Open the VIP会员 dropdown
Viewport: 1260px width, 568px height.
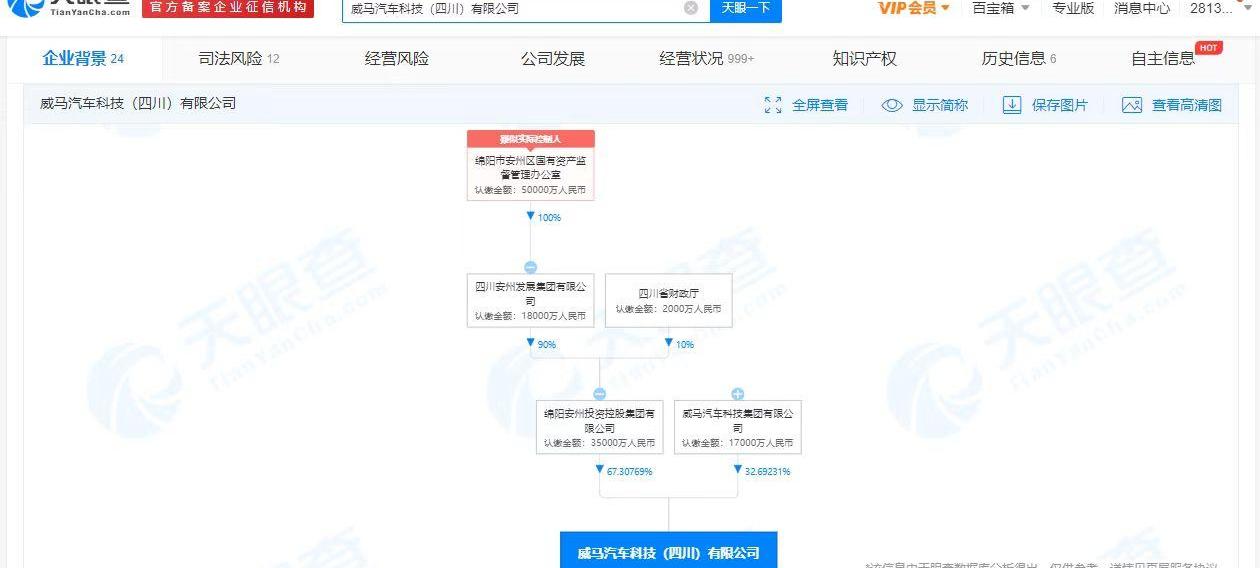click(x=914, y=8)
